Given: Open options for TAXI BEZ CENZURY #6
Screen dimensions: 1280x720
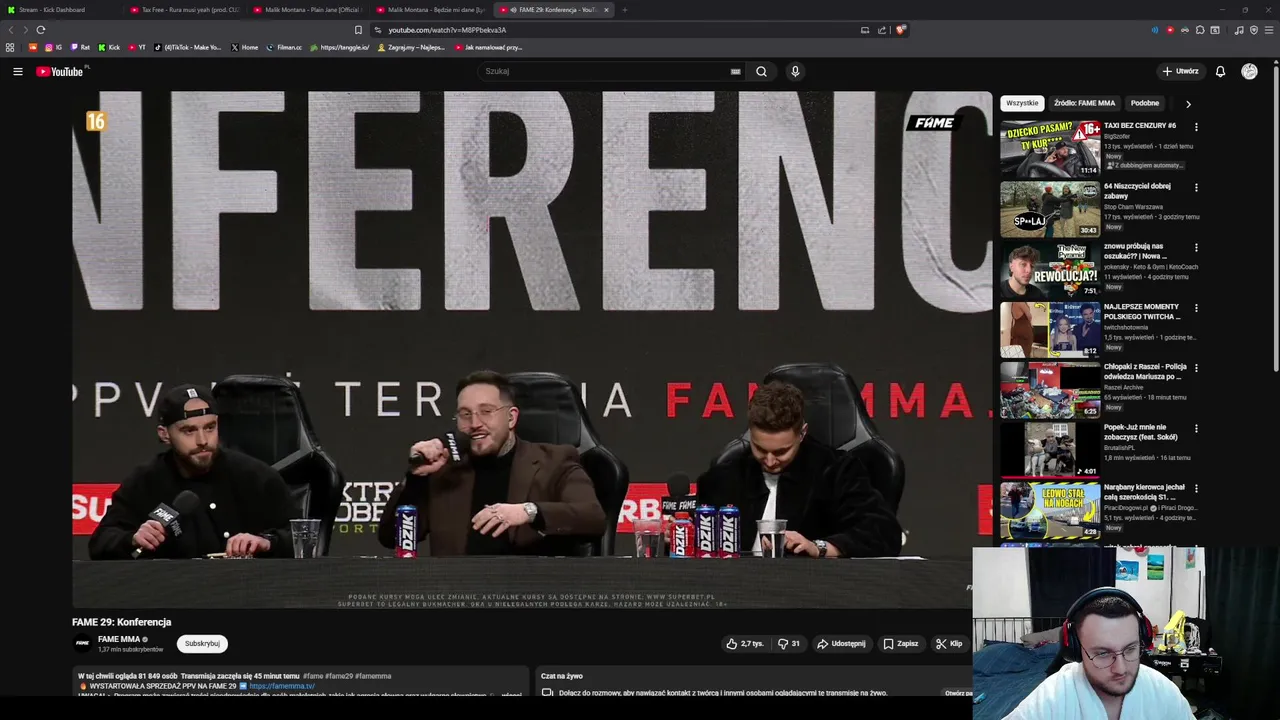Looking at the screenshot, I should click(1196, 127).
